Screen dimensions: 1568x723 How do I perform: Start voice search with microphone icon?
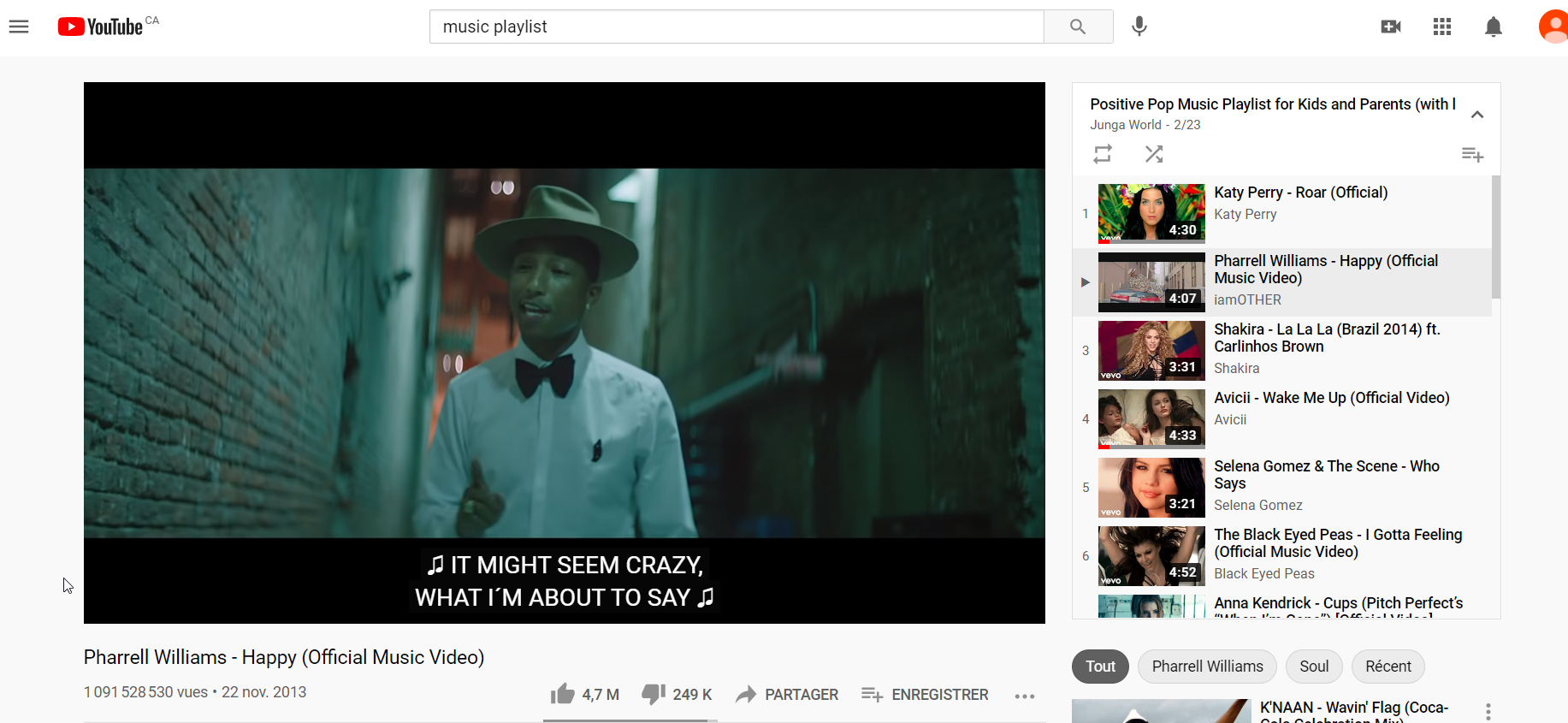[1139, 27]
